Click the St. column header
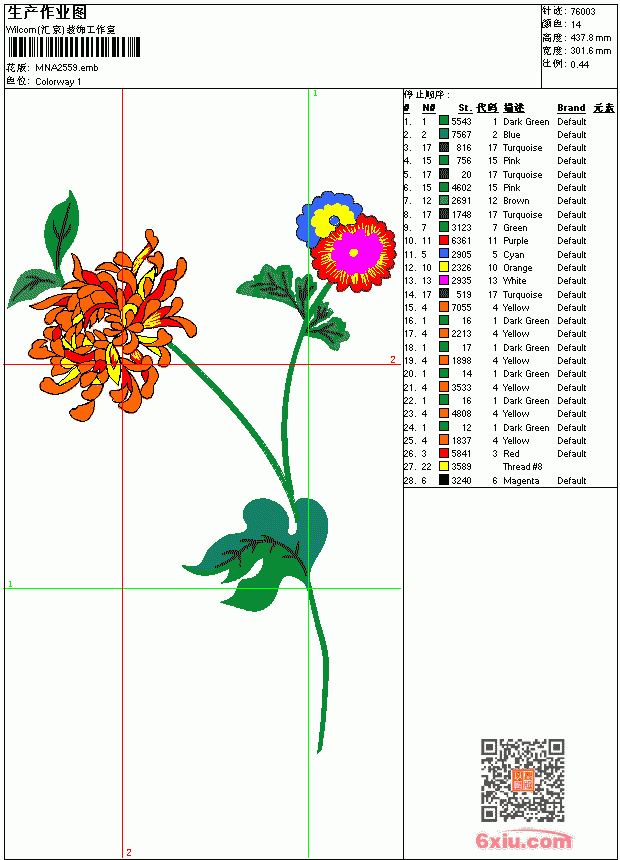The width and height of the screenshot is (620, 860). click(x=465, y=108)
